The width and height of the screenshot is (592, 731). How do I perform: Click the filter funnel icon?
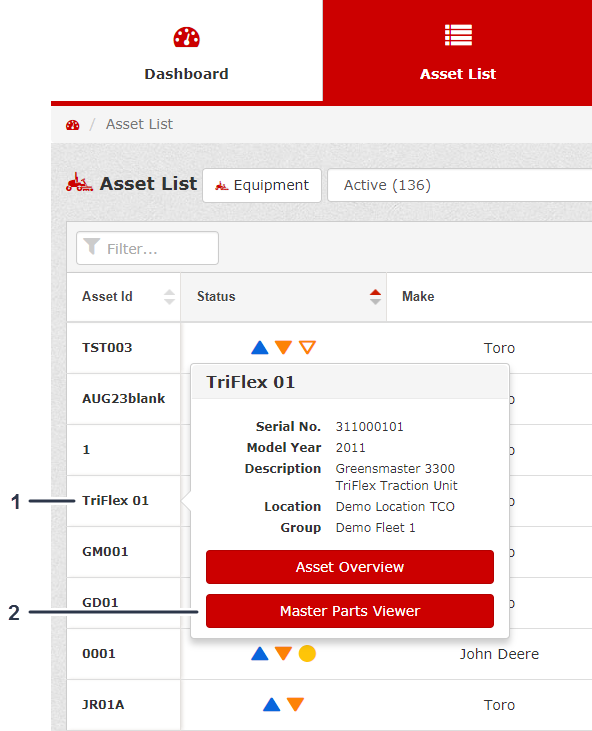[x=92, y=247]
